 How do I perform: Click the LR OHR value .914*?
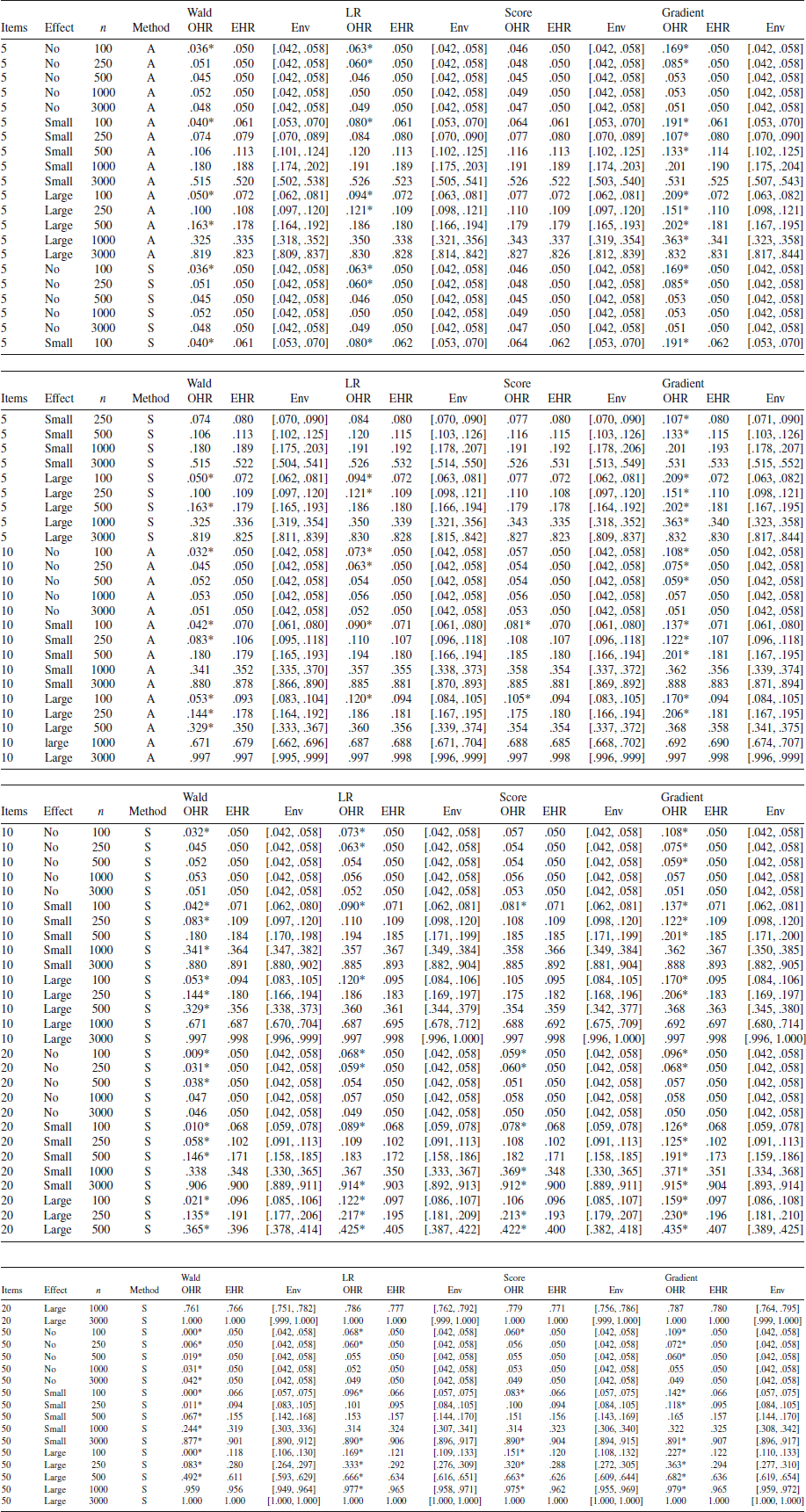tap(352, 1185)
